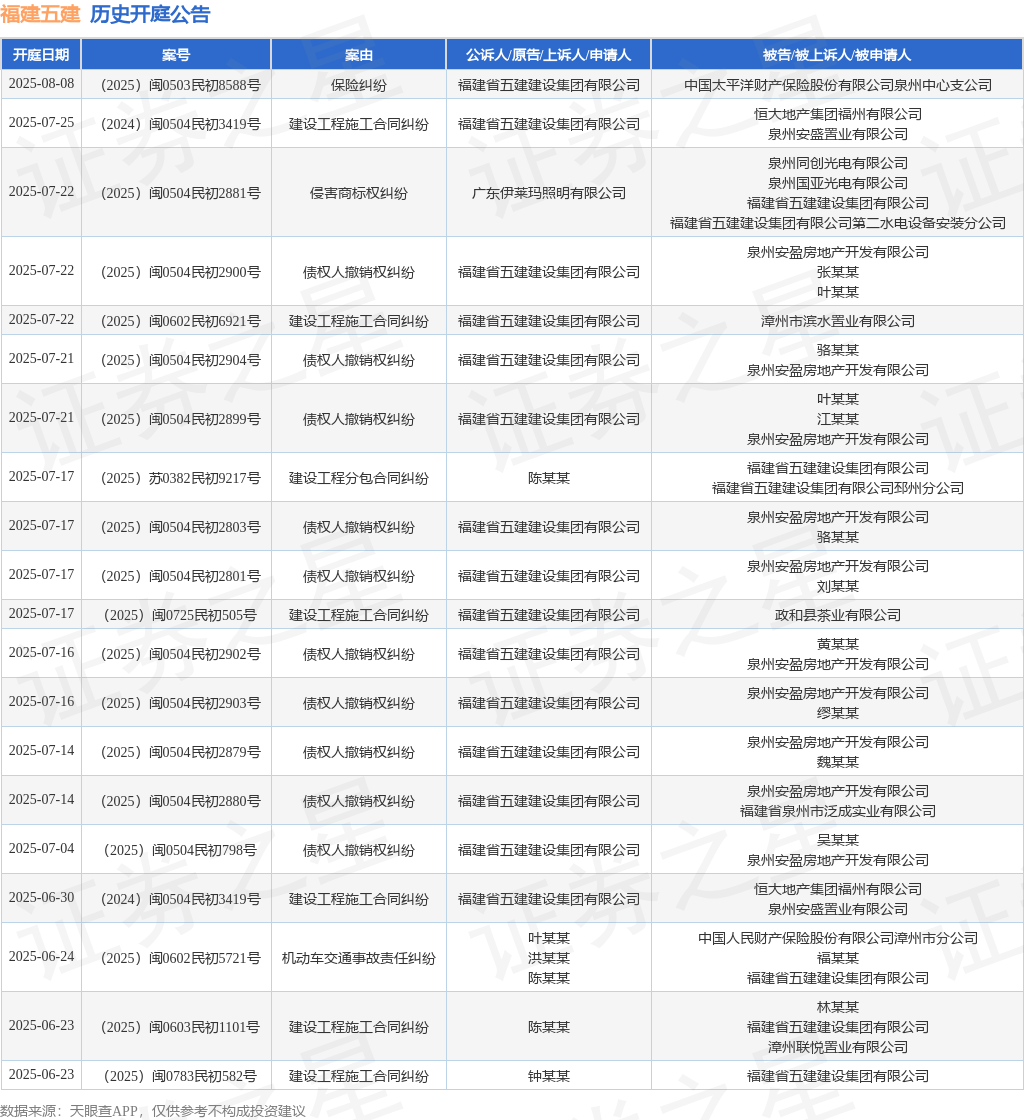Select case number 闽0504民初2900号
Screen dimensions: 1024x1120
tap(181, 272)
